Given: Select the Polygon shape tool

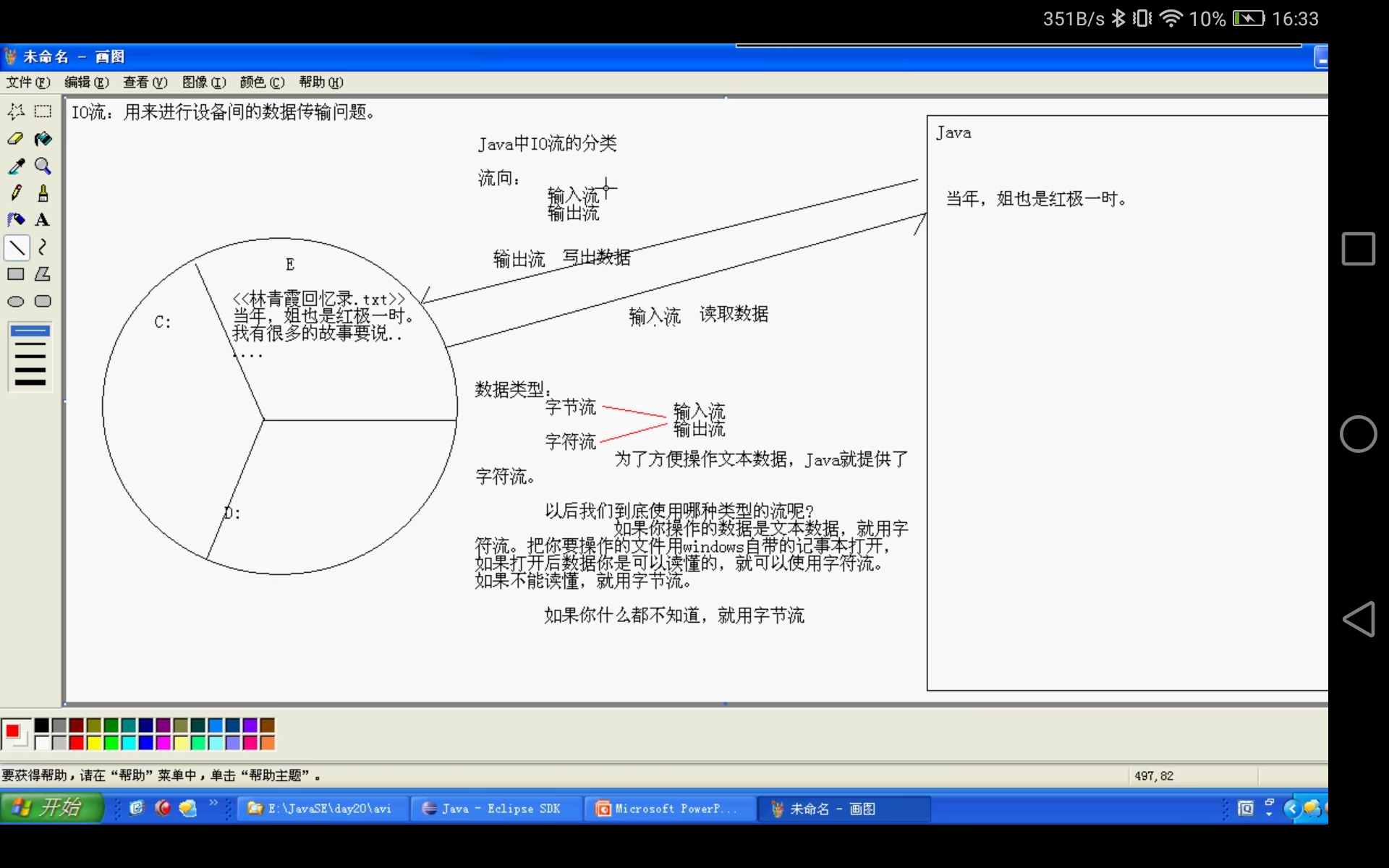Looking at the screenshot, I should [x=43, y=274].
